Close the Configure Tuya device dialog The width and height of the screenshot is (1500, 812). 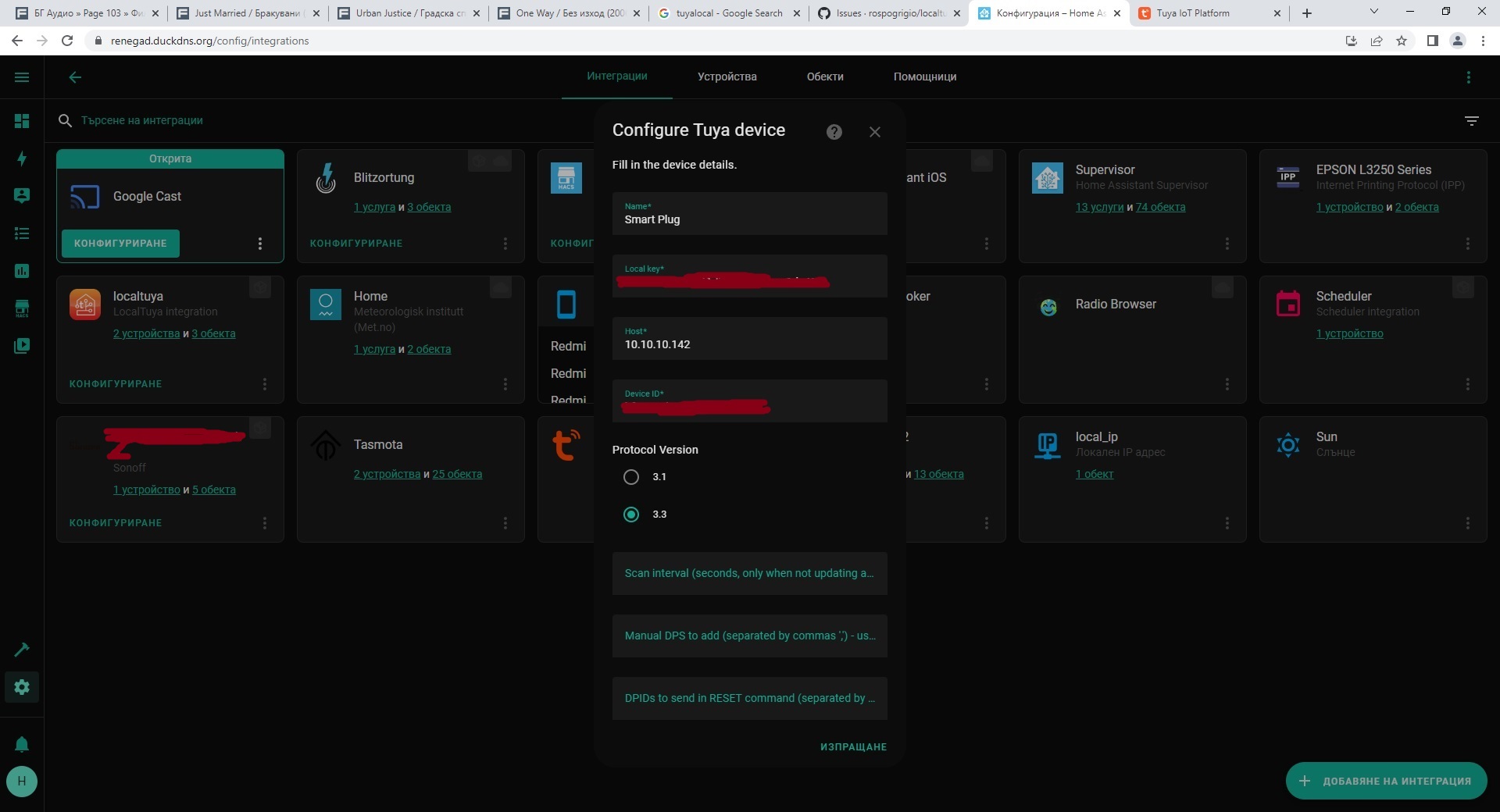click(875, 132)
